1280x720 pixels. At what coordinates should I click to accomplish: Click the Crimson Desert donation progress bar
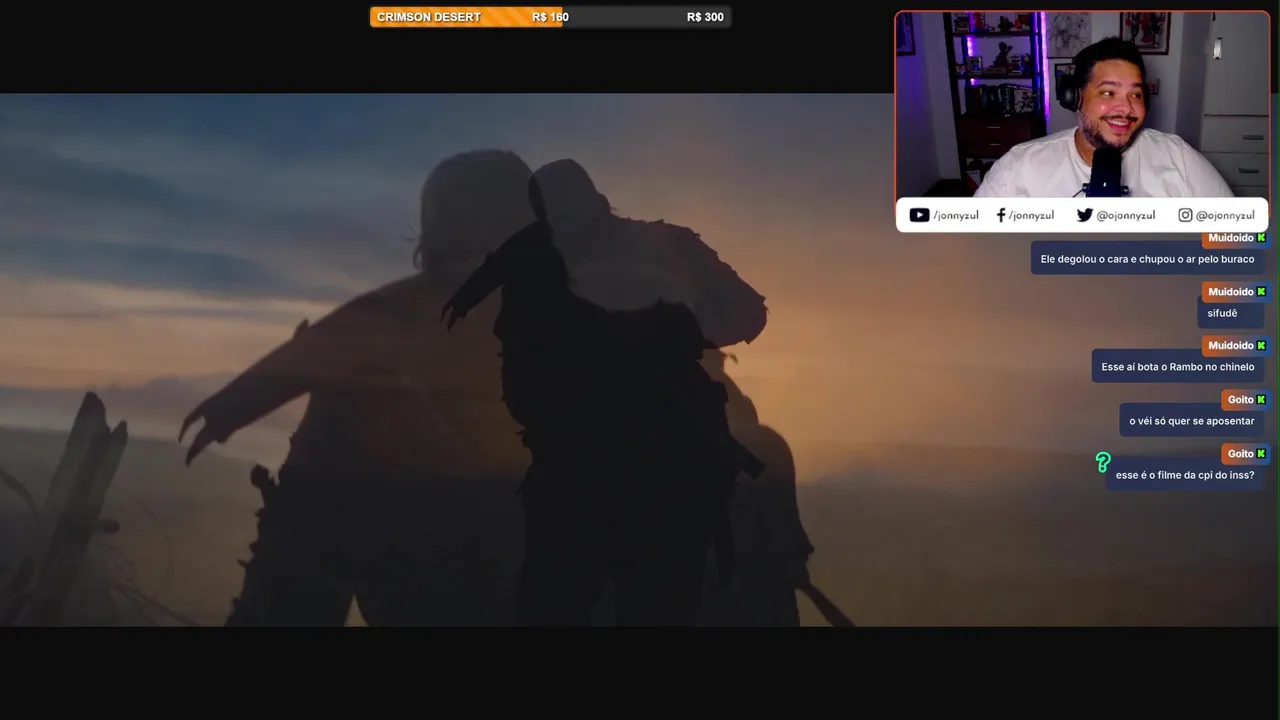click(550, 17)
